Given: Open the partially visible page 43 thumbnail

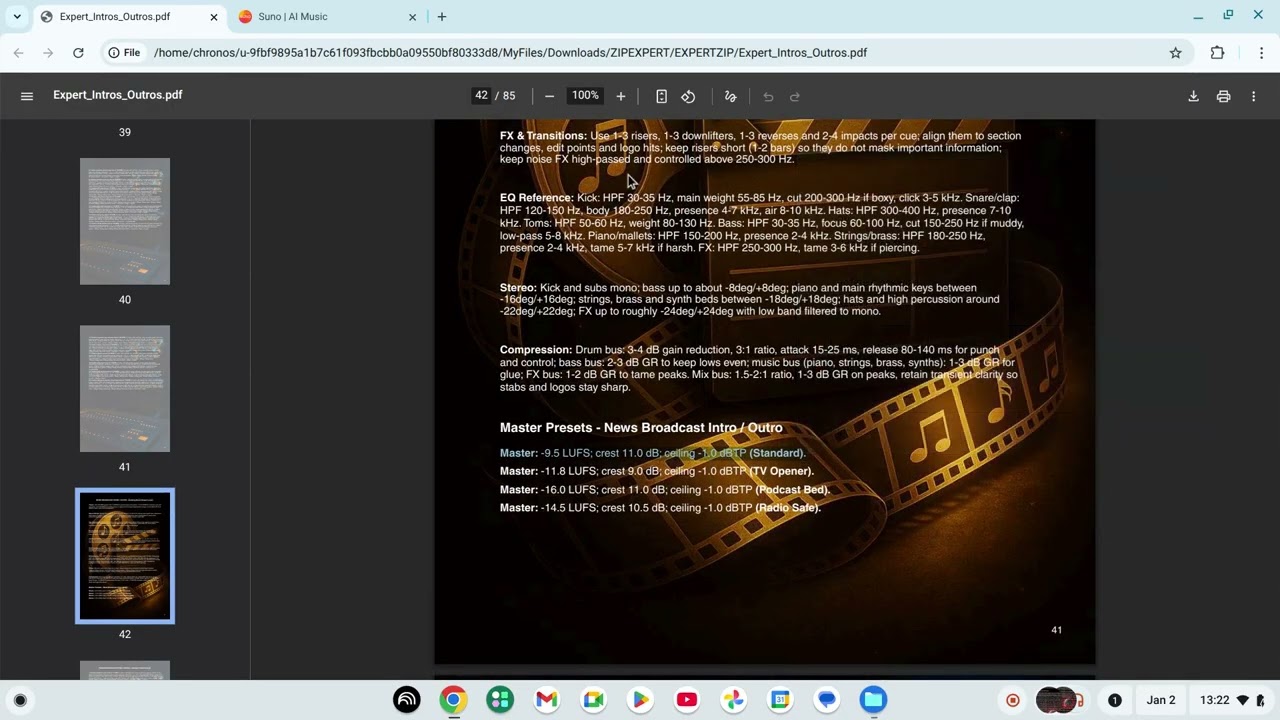Looking at the screenshot, I should [x=125, y=670].
